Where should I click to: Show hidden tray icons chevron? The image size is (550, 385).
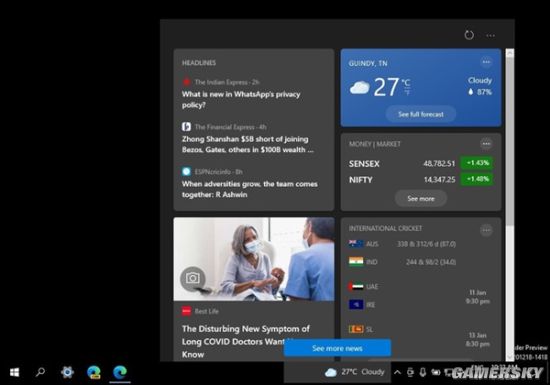click(x=397, y=372)
